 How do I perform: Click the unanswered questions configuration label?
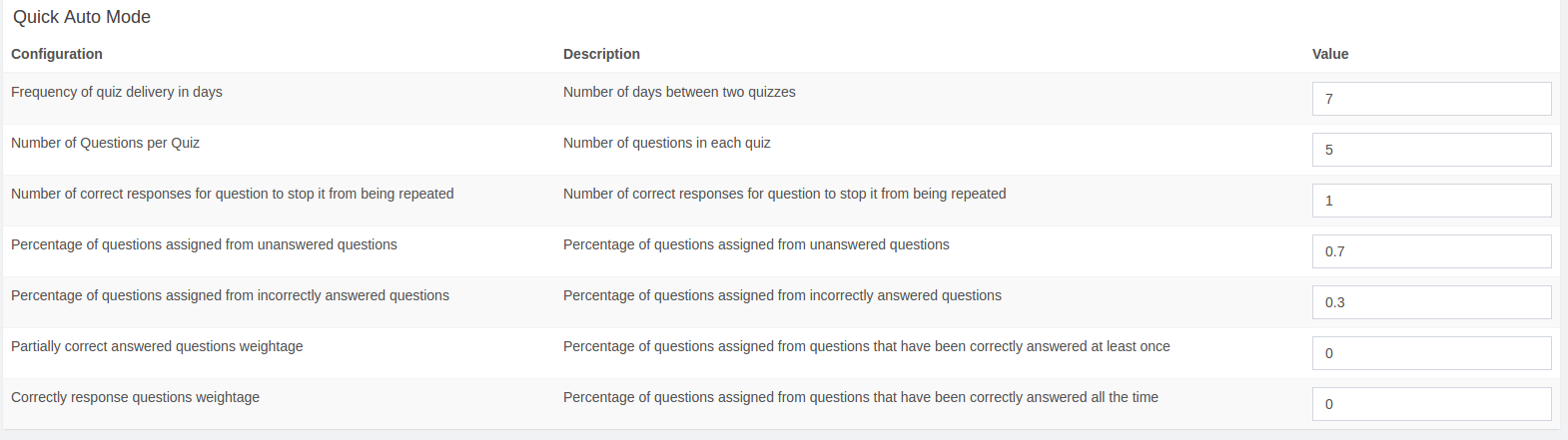tap(204, 244)
